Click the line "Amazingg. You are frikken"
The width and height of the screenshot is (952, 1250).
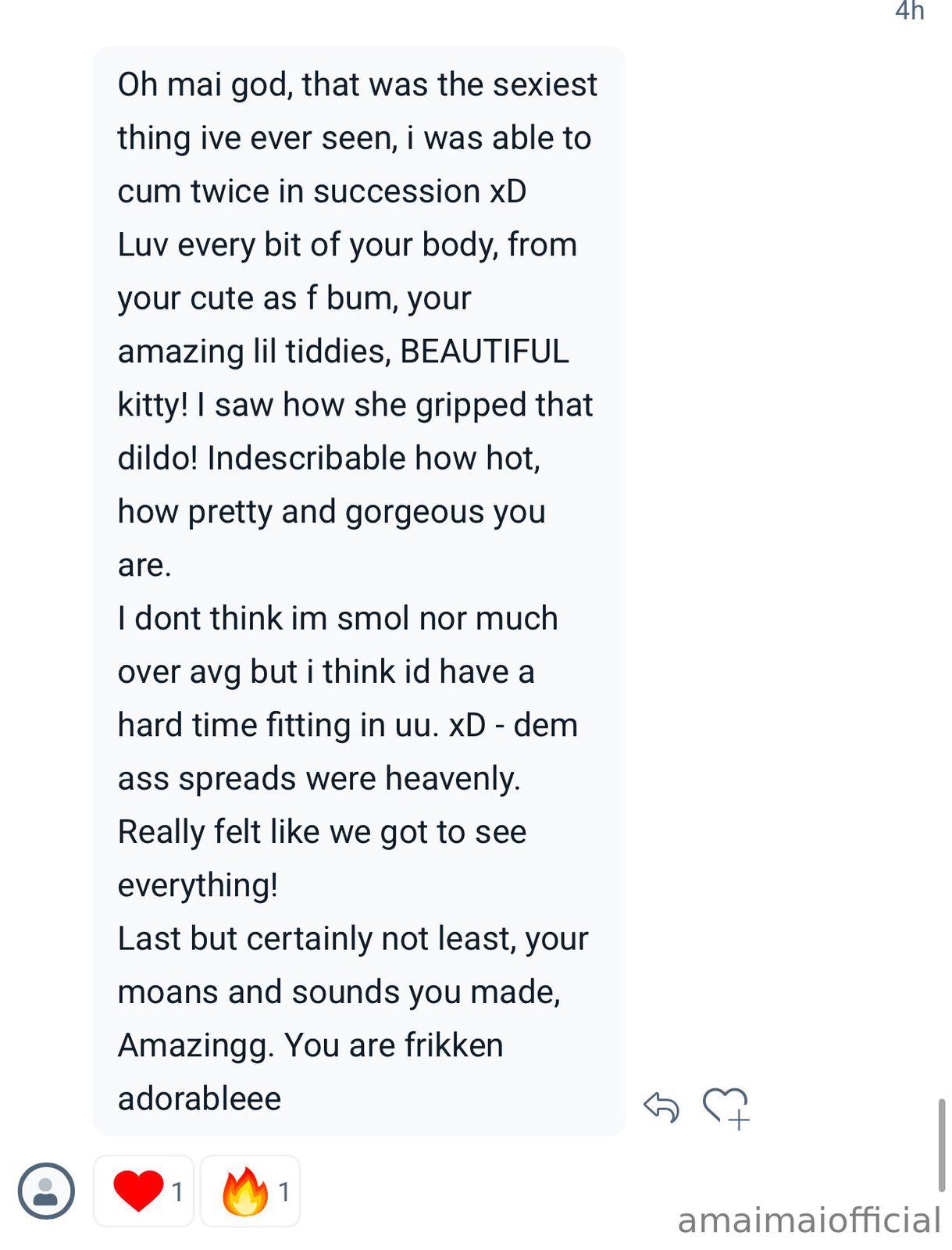coord(310,1045)
